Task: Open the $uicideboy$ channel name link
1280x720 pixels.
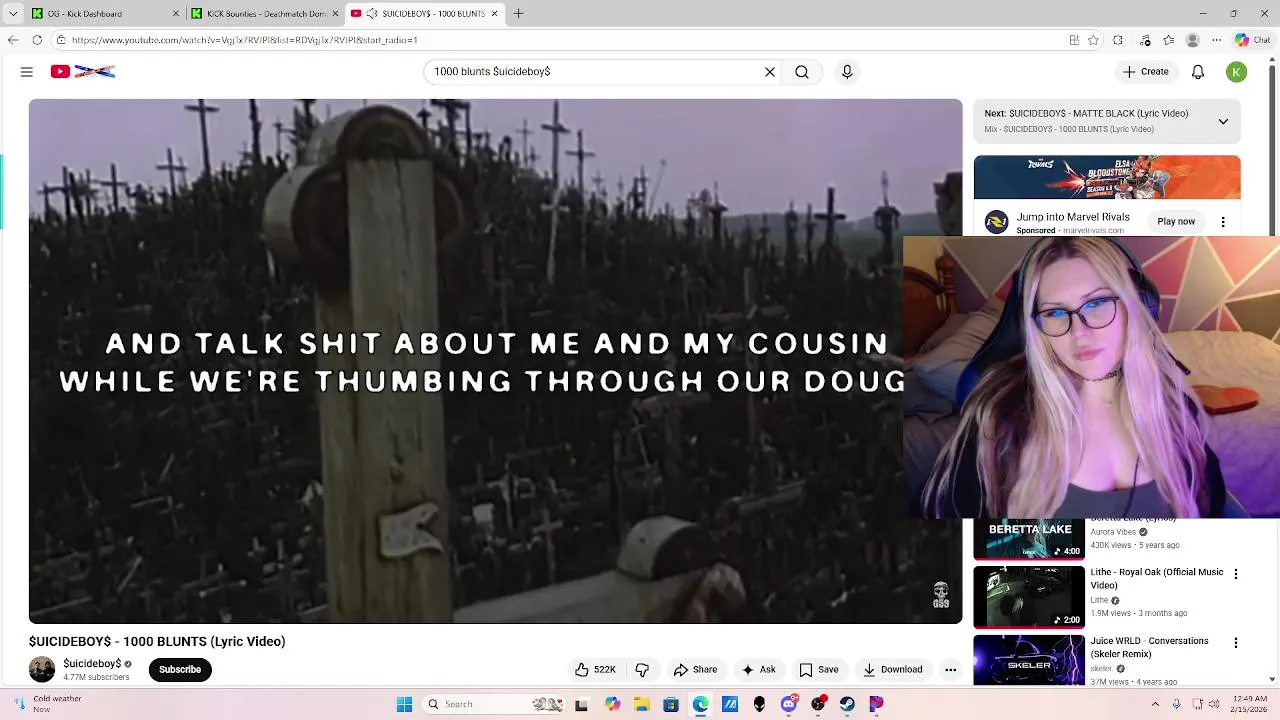Action: tap(92, 664)
